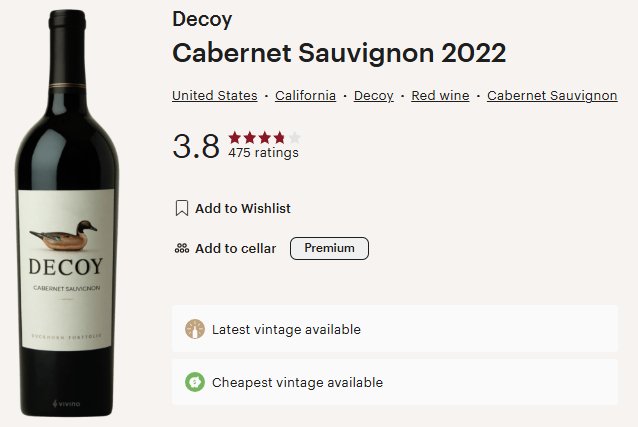638x427 pixels.
Task: Click the duck illustration on the label
Action: pos(63,239)
